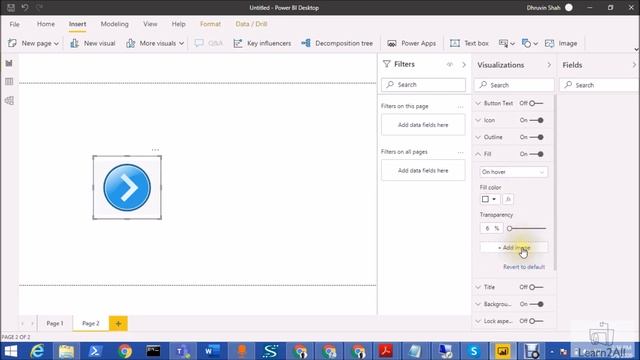Insert a Key influencers visual
640x360 pixels.
coord(262,43)
